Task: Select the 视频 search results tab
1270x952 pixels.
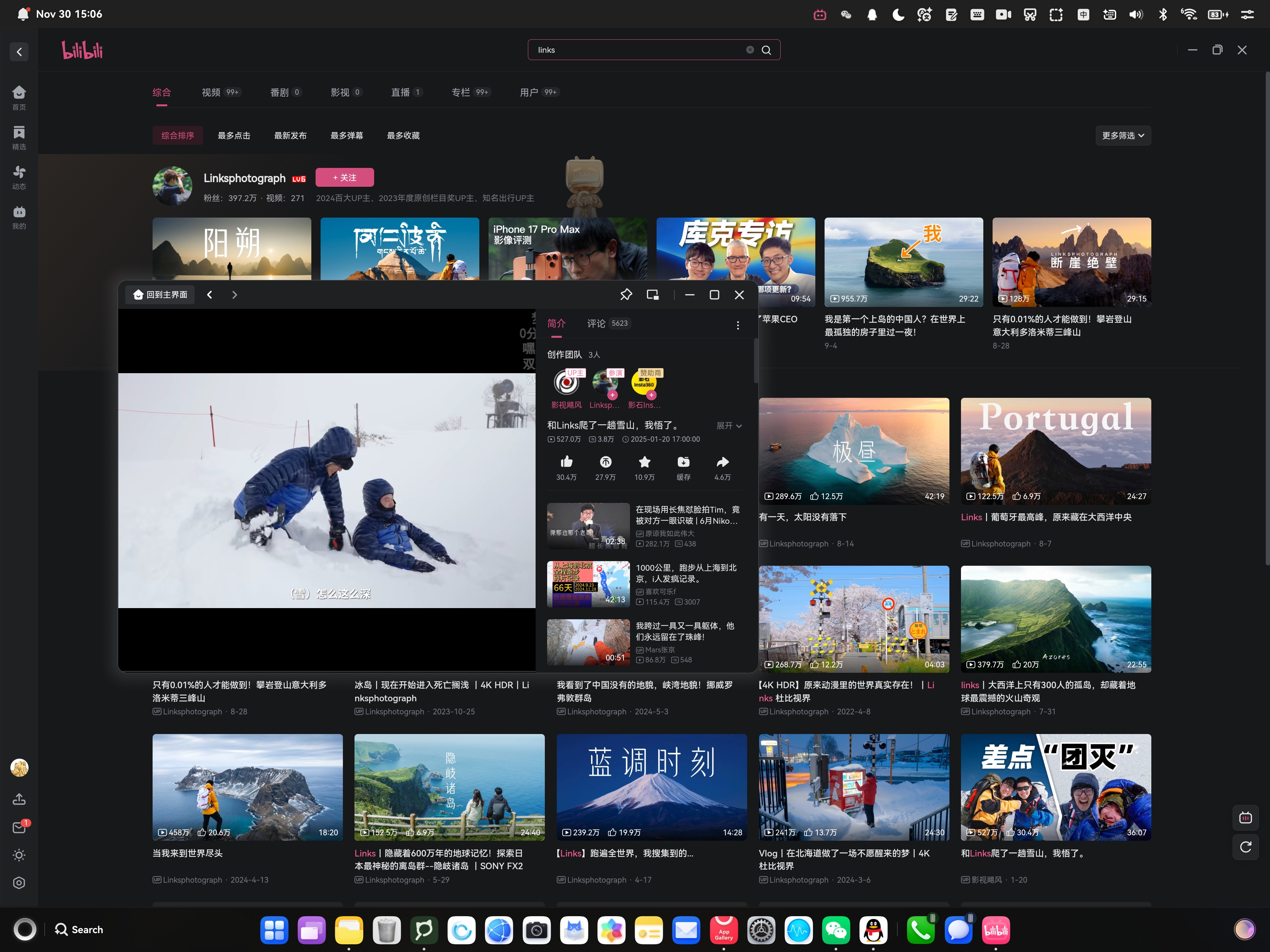Action: coord(211,92)
